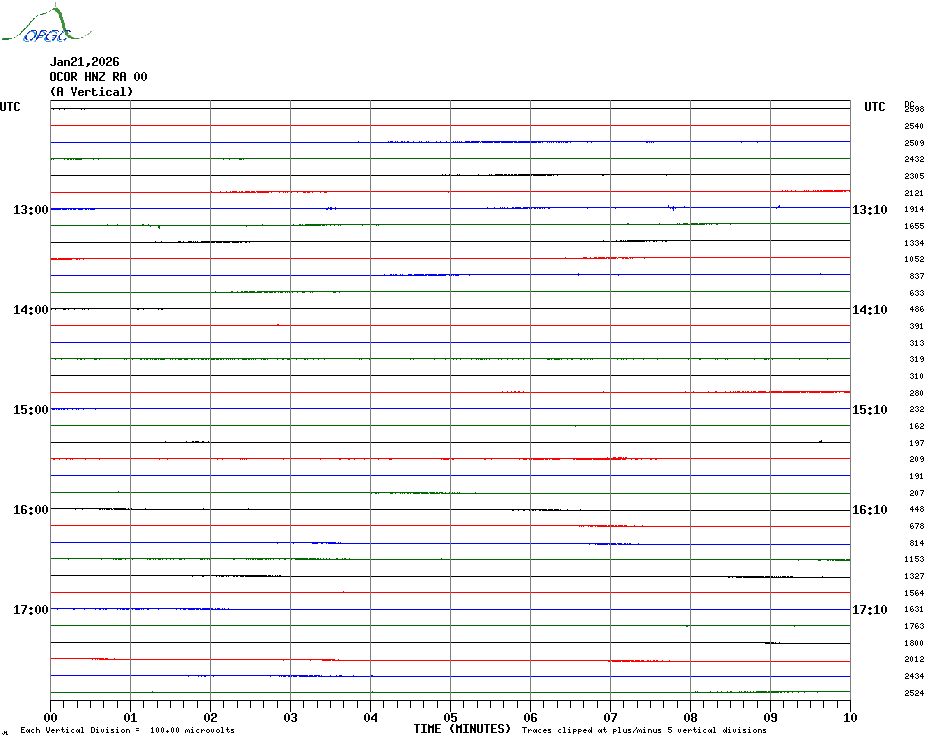Click the 05 minute axis tick label
930x744 pixels.
pos(451,717)
